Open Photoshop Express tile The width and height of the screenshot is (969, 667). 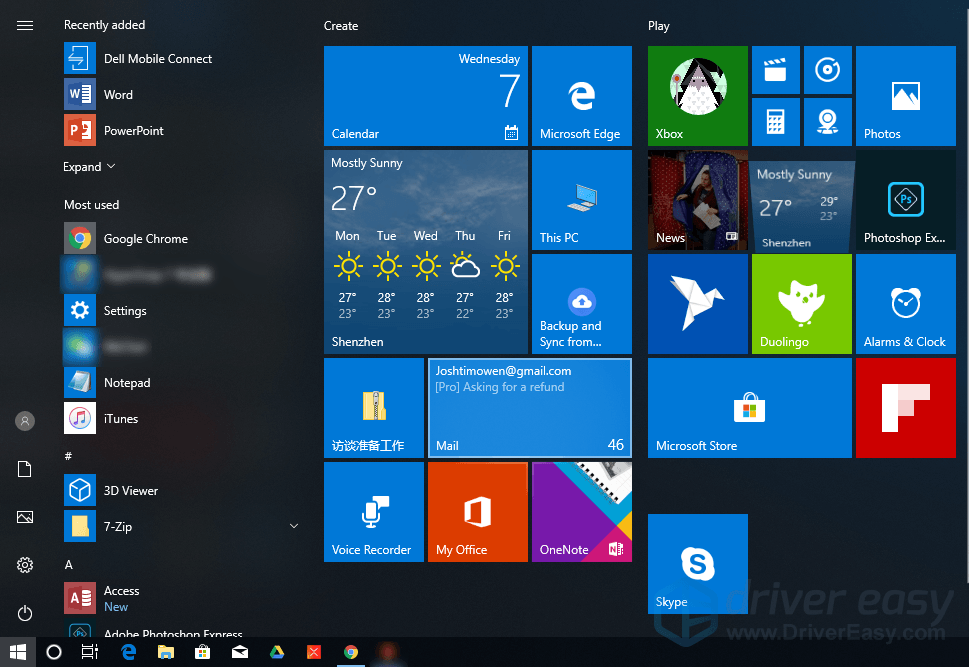point(906,200)
